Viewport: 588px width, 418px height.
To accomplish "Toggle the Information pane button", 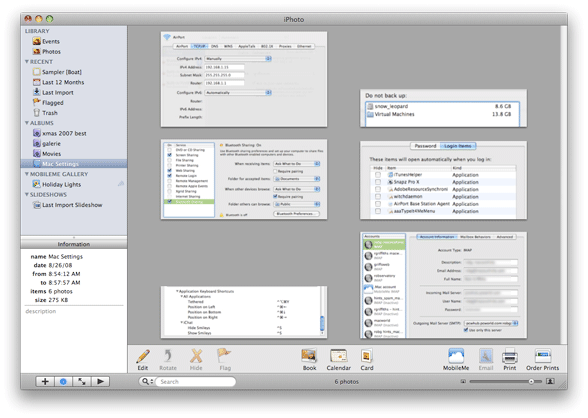I will pos(63,381).
